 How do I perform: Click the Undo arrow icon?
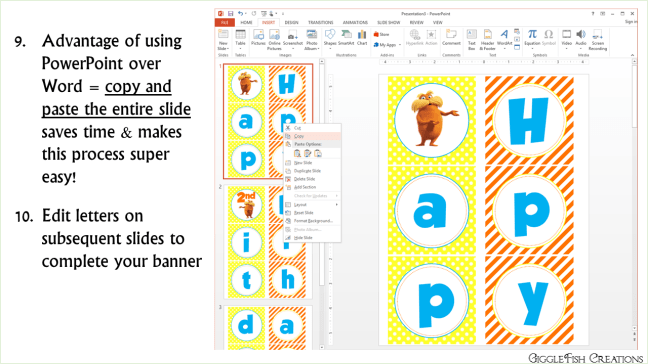pyautogui.click(x=240, y=14)
